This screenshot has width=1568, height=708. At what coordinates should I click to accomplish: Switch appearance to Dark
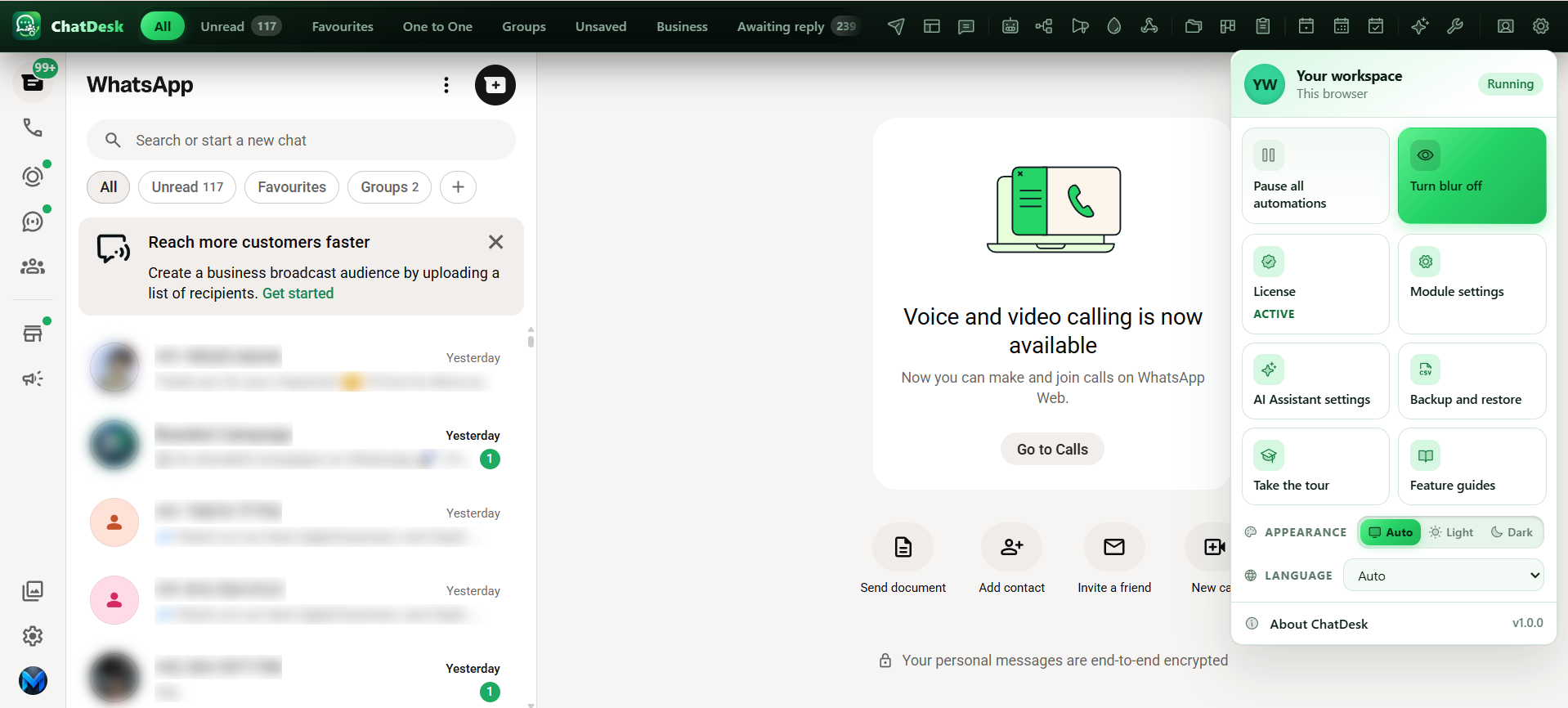[x=1512, y=532]
